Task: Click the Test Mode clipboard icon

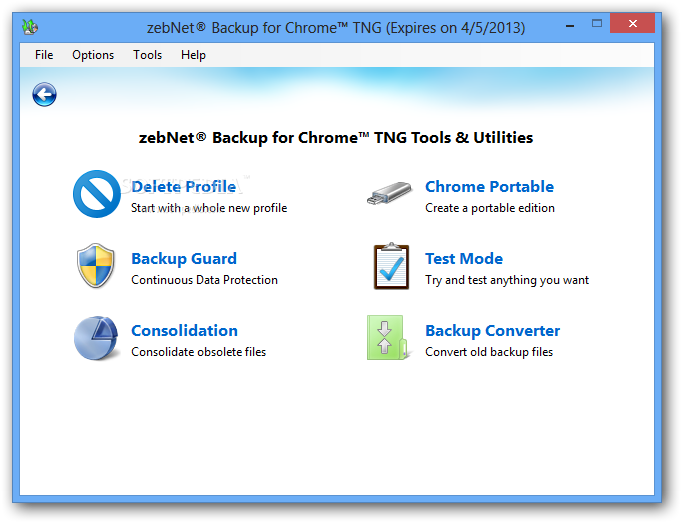Action: 391,266
